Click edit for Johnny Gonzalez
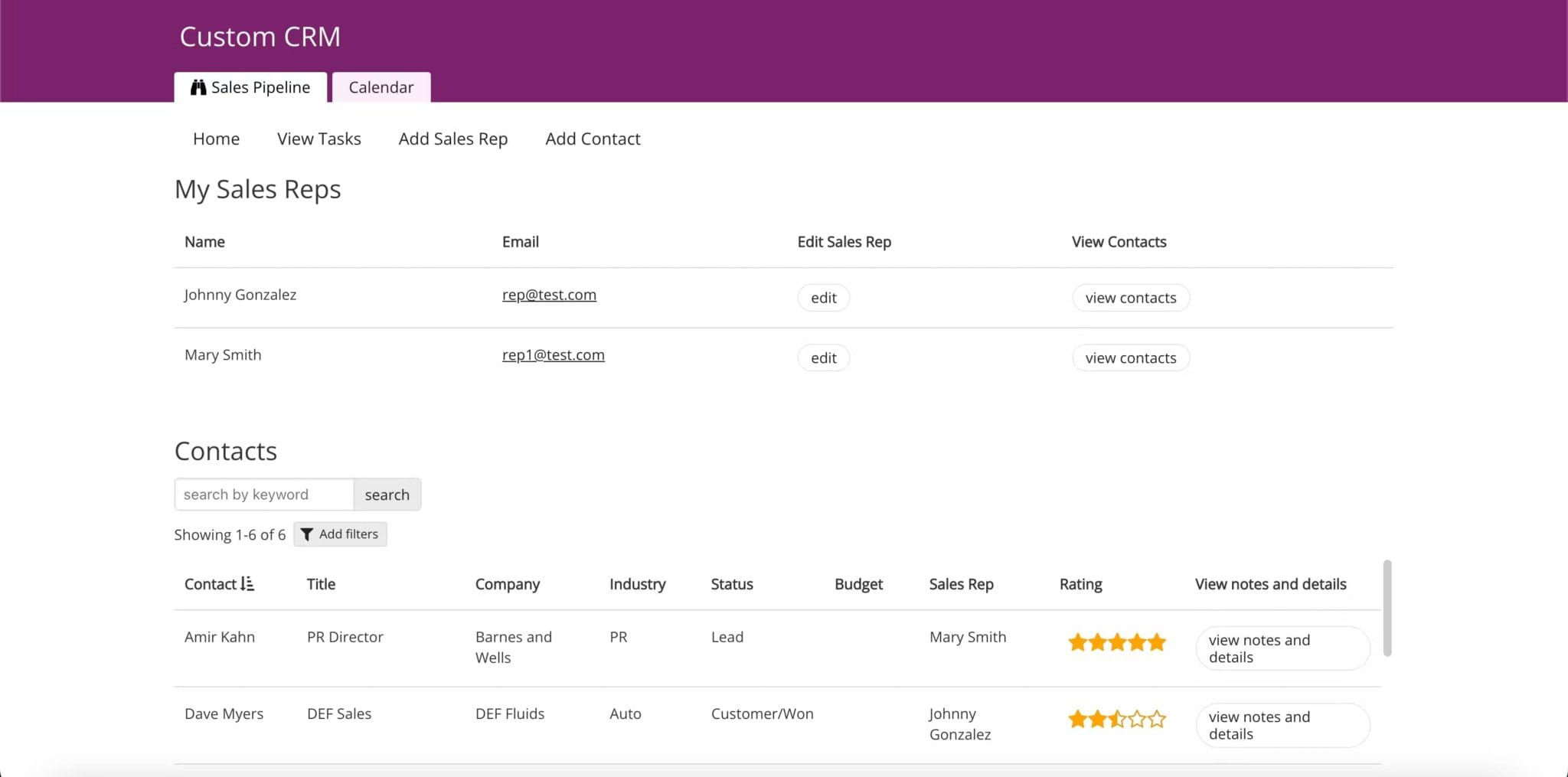This screenshot has height=777, width=1568. pos(823,297)
